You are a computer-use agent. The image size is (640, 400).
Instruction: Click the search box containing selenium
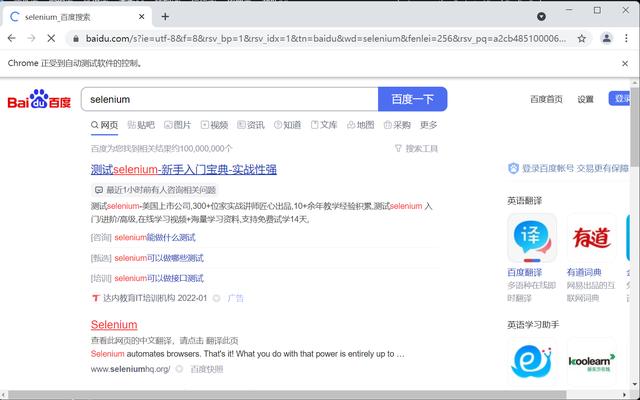[229, 99]
